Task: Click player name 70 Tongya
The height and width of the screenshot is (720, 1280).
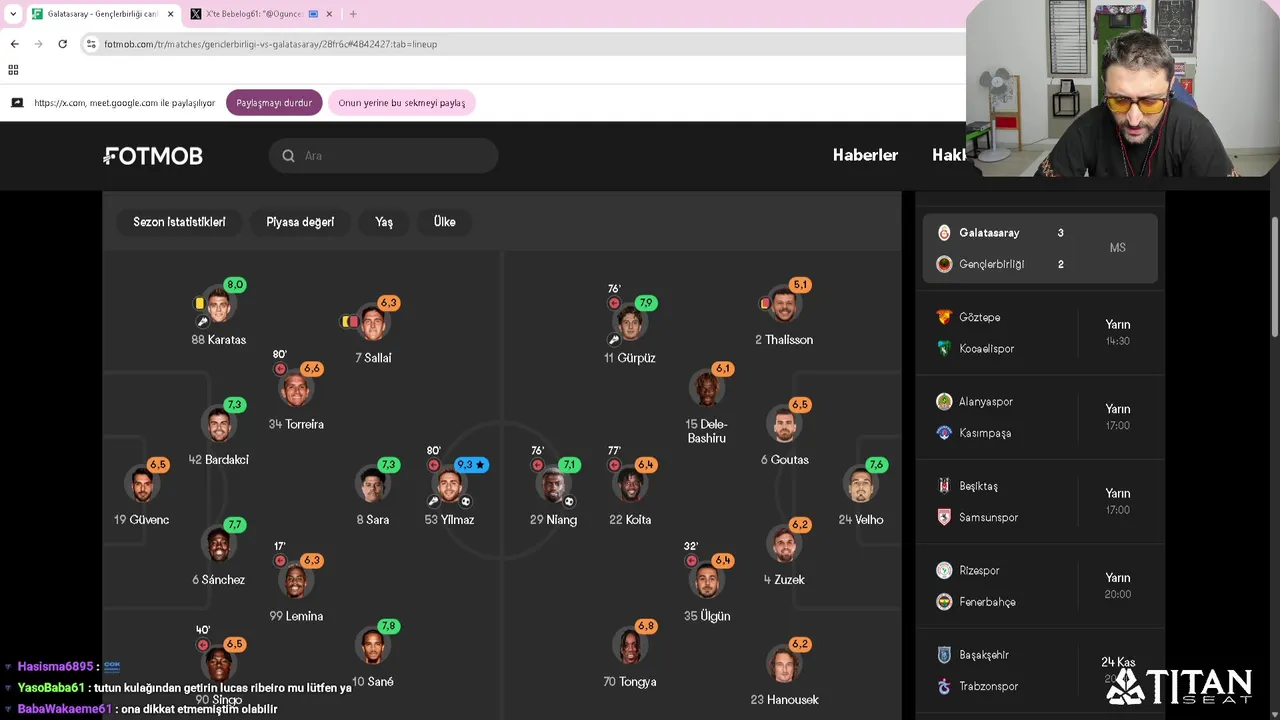Action: pos(630,682)
